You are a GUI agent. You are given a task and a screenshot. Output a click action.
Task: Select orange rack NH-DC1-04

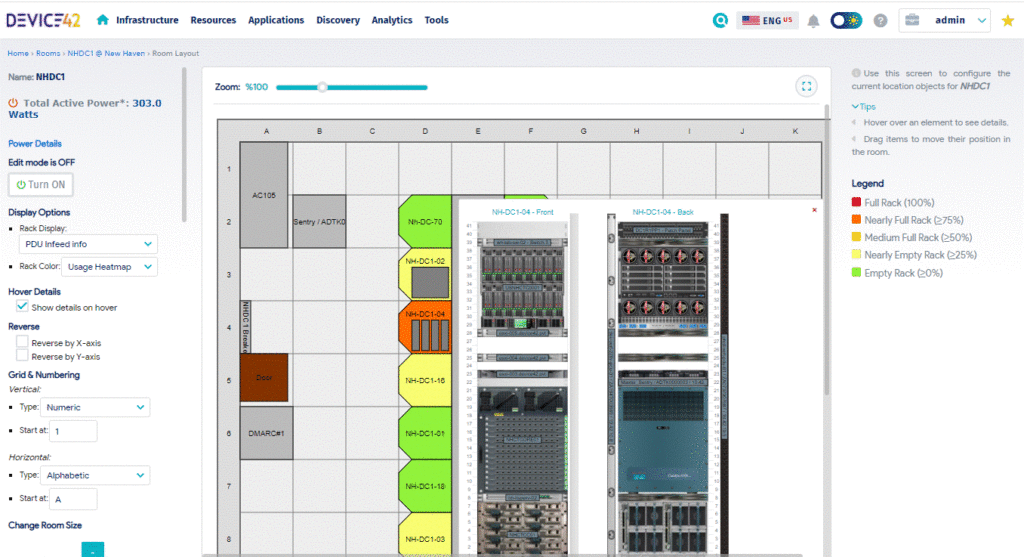(x=425, y=327)
